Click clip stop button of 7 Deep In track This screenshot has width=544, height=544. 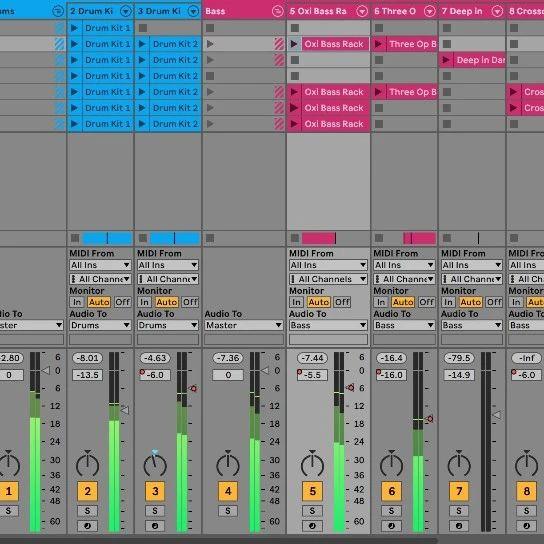447,238
